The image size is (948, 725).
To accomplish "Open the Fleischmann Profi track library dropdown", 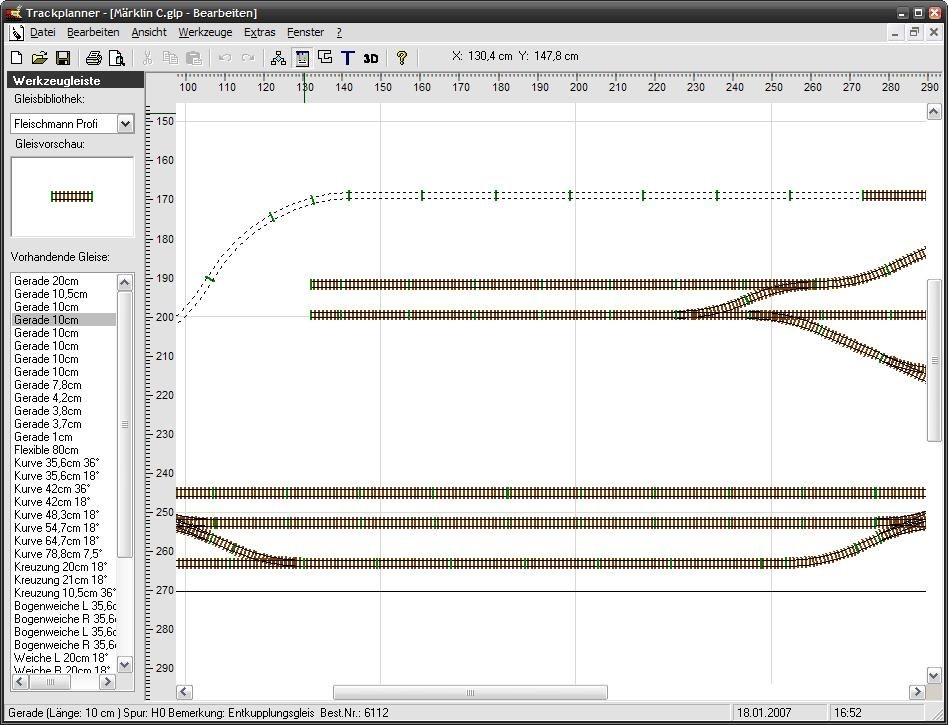I will click(125, 124).
